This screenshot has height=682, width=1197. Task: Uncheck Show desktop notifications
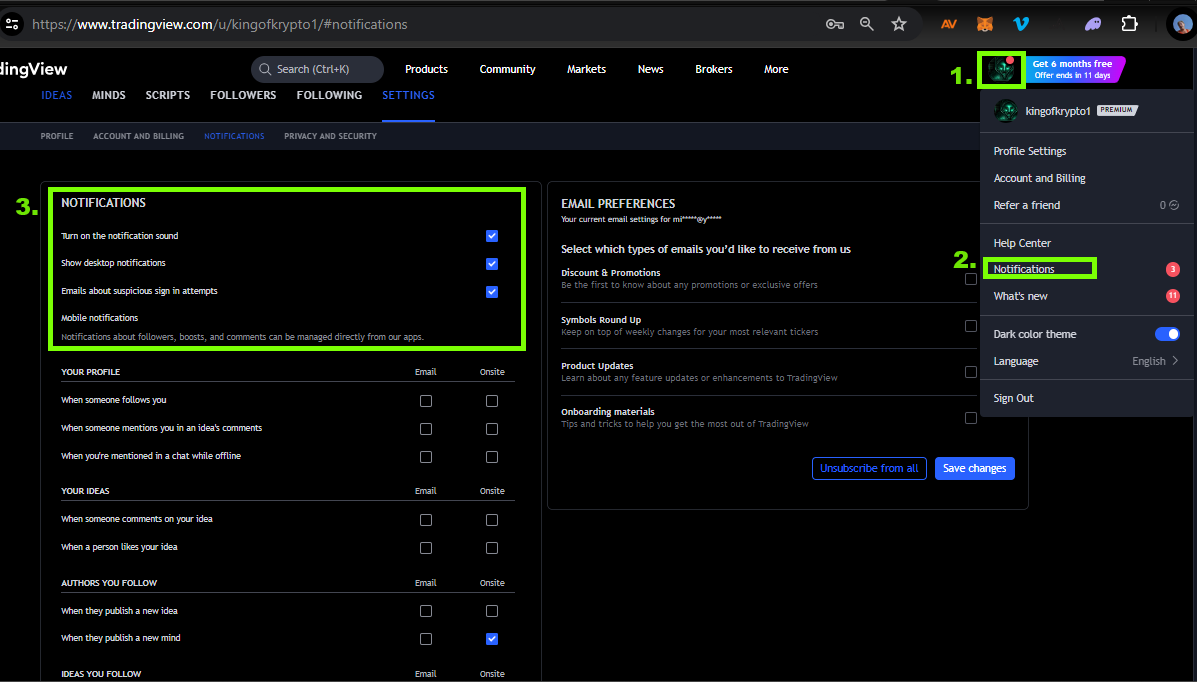pos(492,264)
